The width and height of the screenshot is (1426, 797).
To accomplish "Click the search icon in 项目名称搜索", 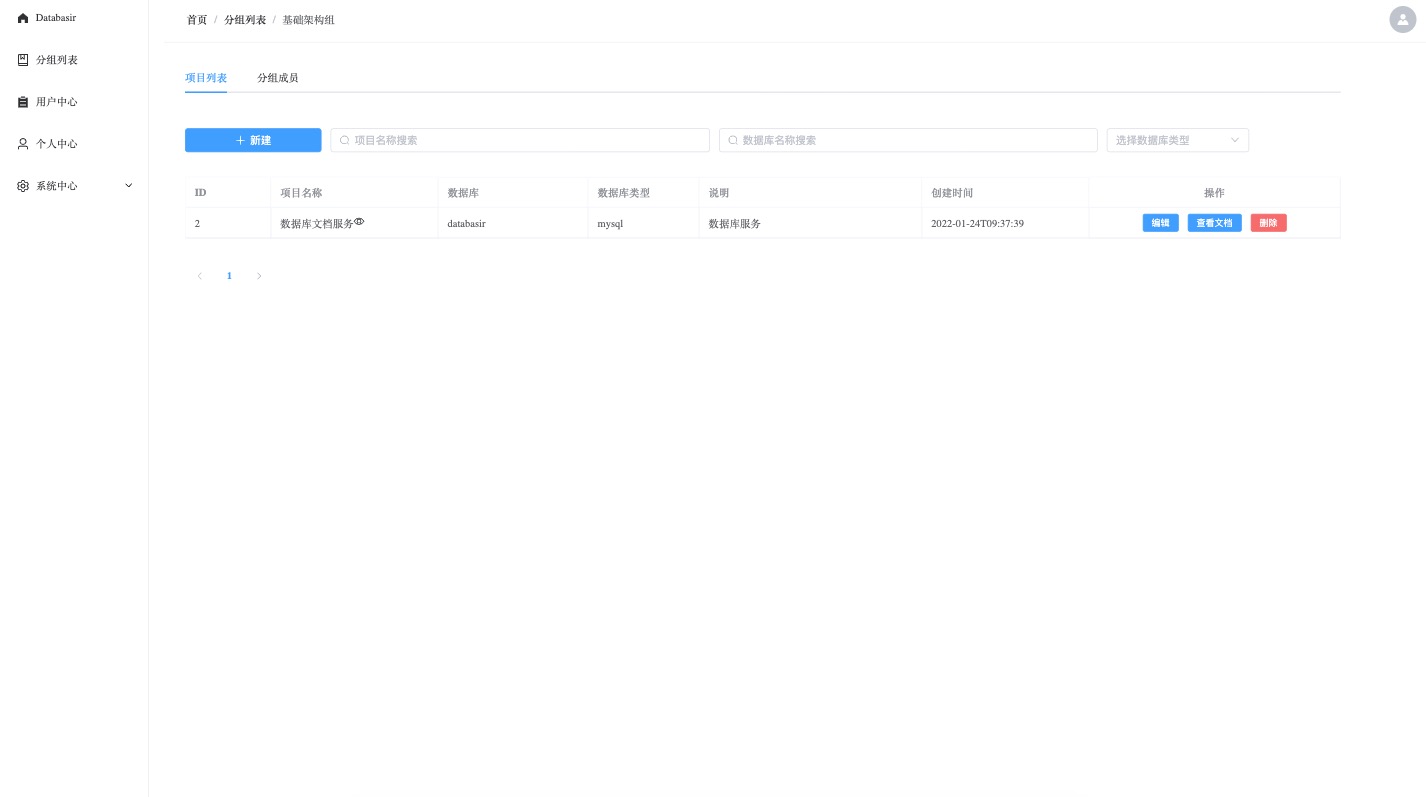I will [345, 141].
